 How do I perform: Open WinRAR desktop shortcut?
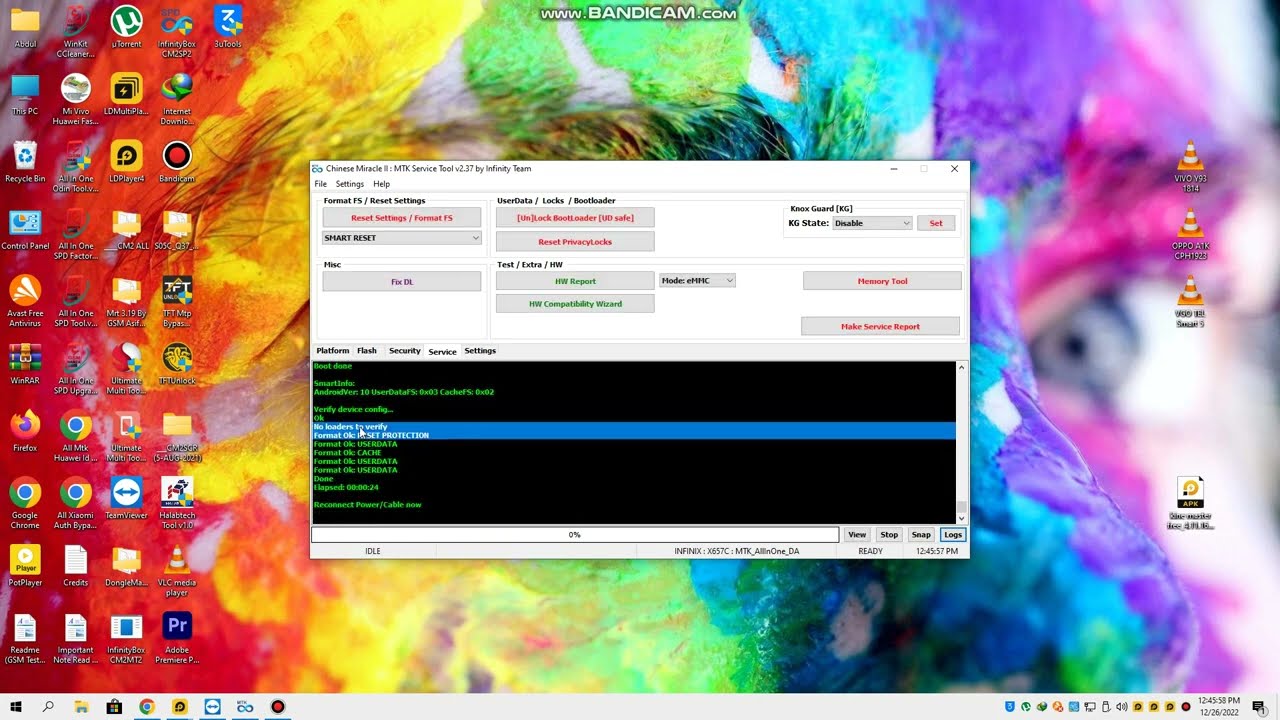(x=25, y=365)
